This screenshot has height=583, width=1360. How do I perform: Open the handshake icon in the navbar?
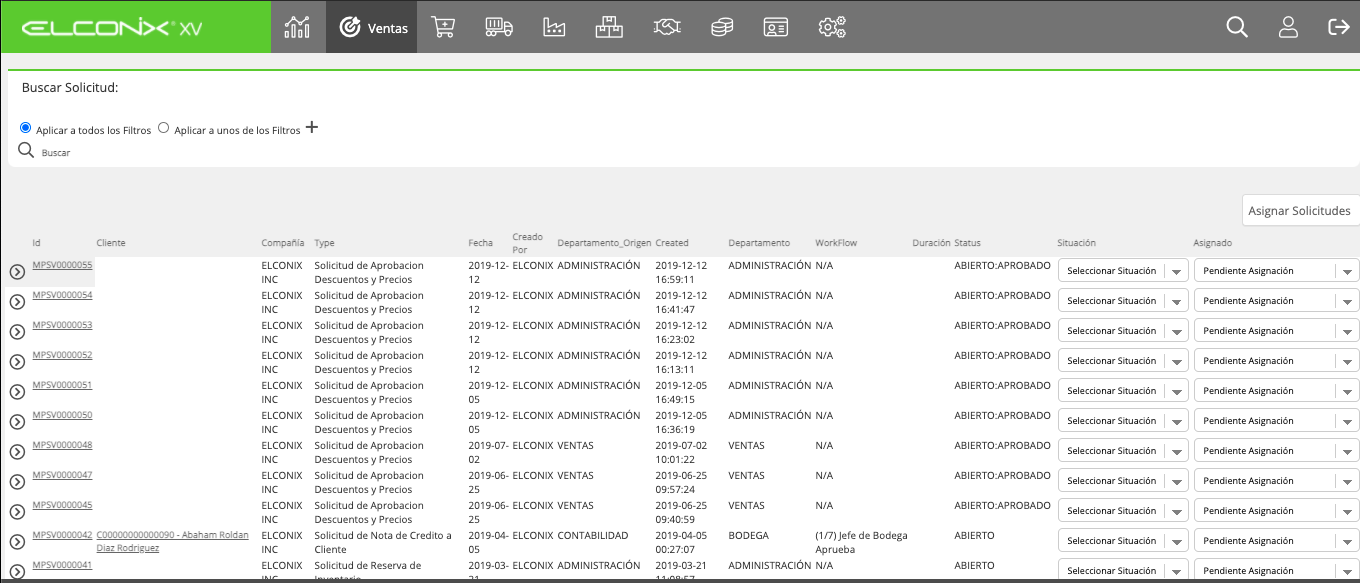(666, 27)
